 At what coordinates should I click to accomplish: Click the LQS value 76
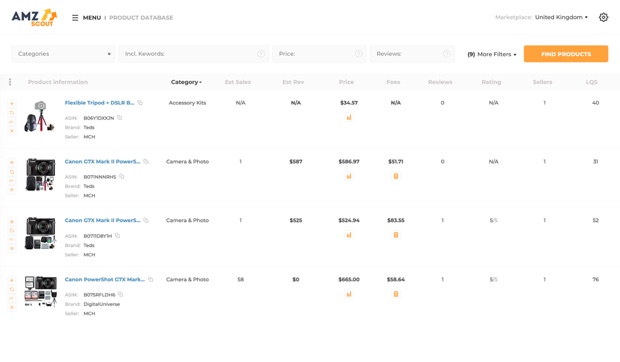click(x=595, y=279)
